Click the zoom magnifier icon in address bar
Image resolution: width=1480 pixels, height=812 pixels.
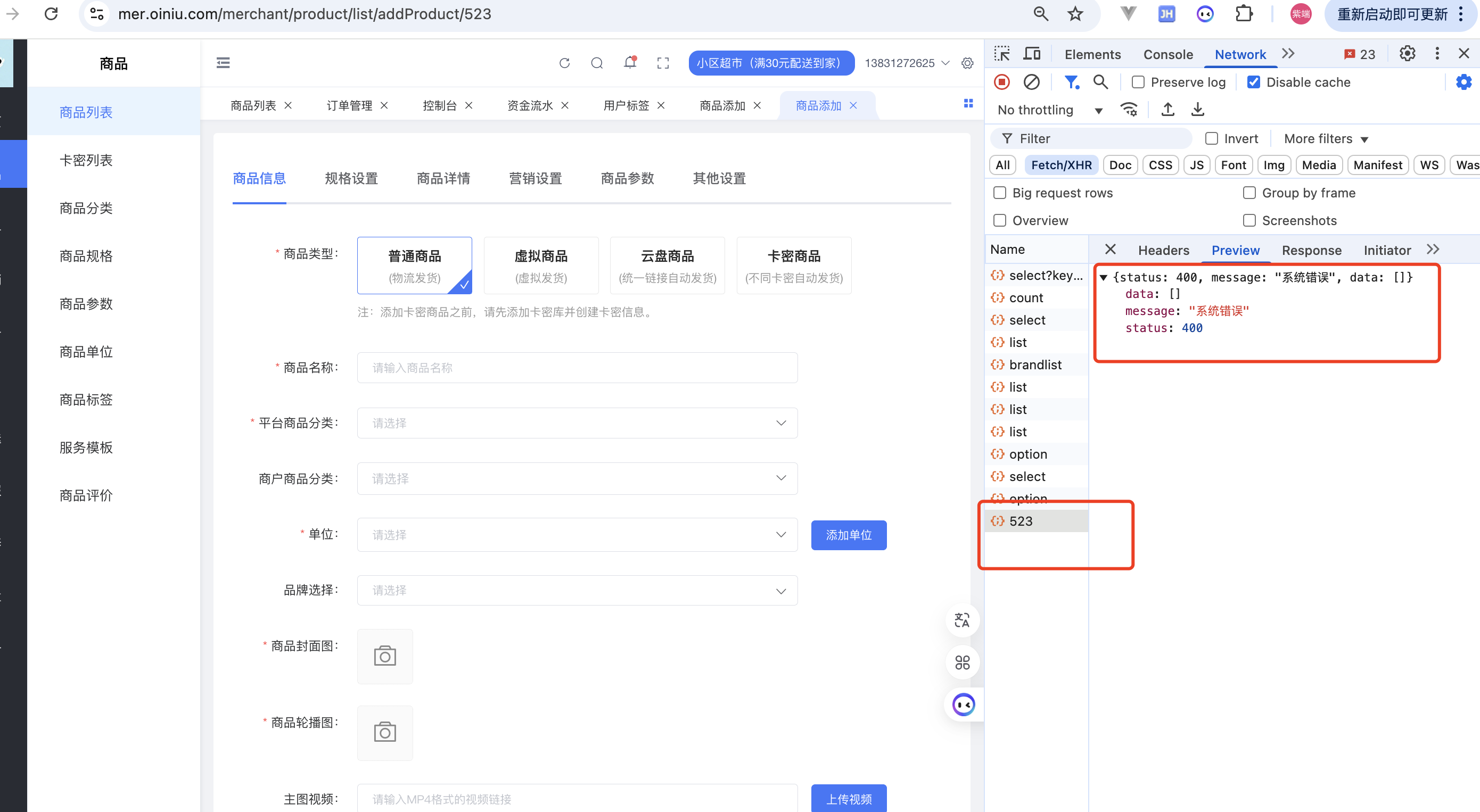click(1040, 14)
